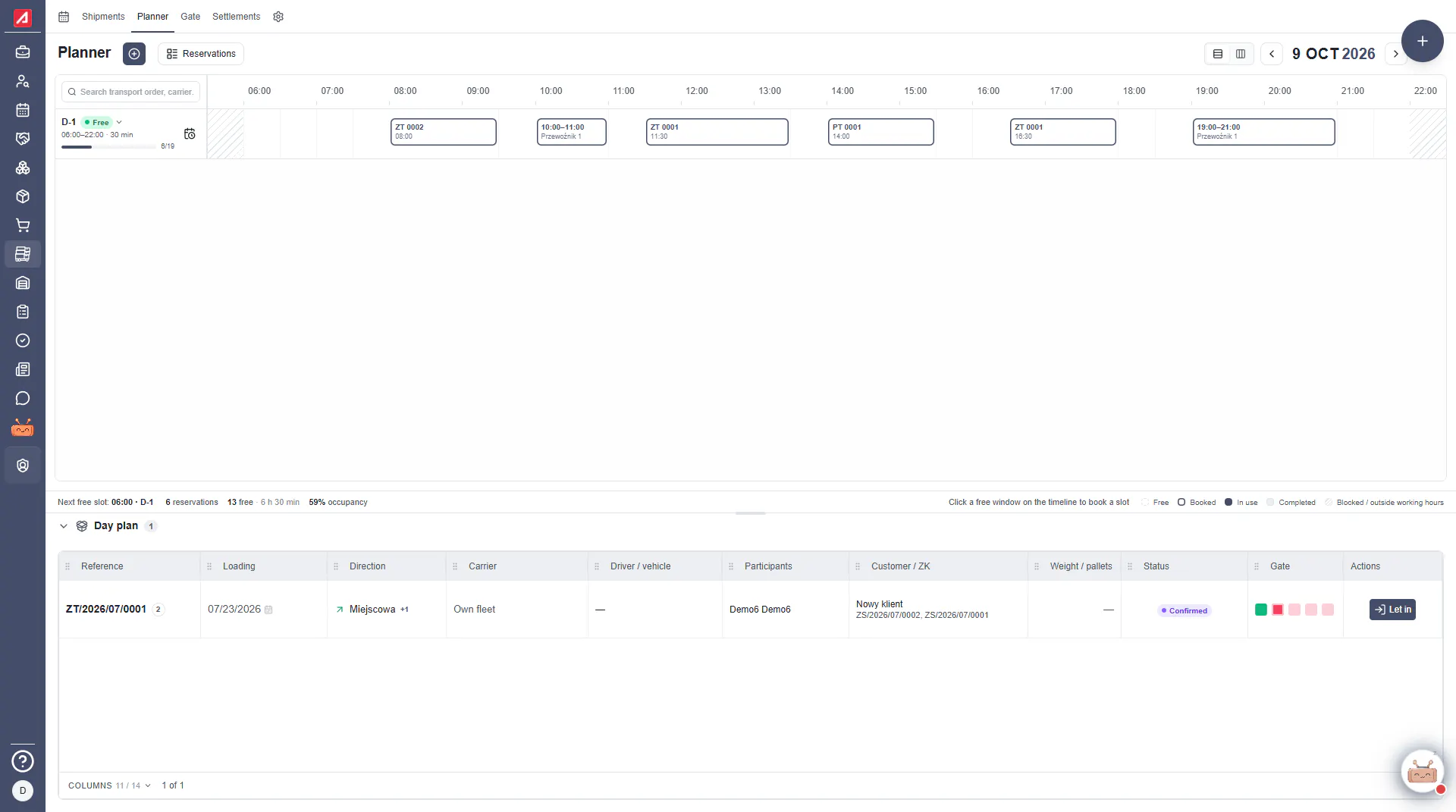Open the circled checkmark icon
Image resolution: width=1456 pixels, height=812 pixels.
(23, 340)
